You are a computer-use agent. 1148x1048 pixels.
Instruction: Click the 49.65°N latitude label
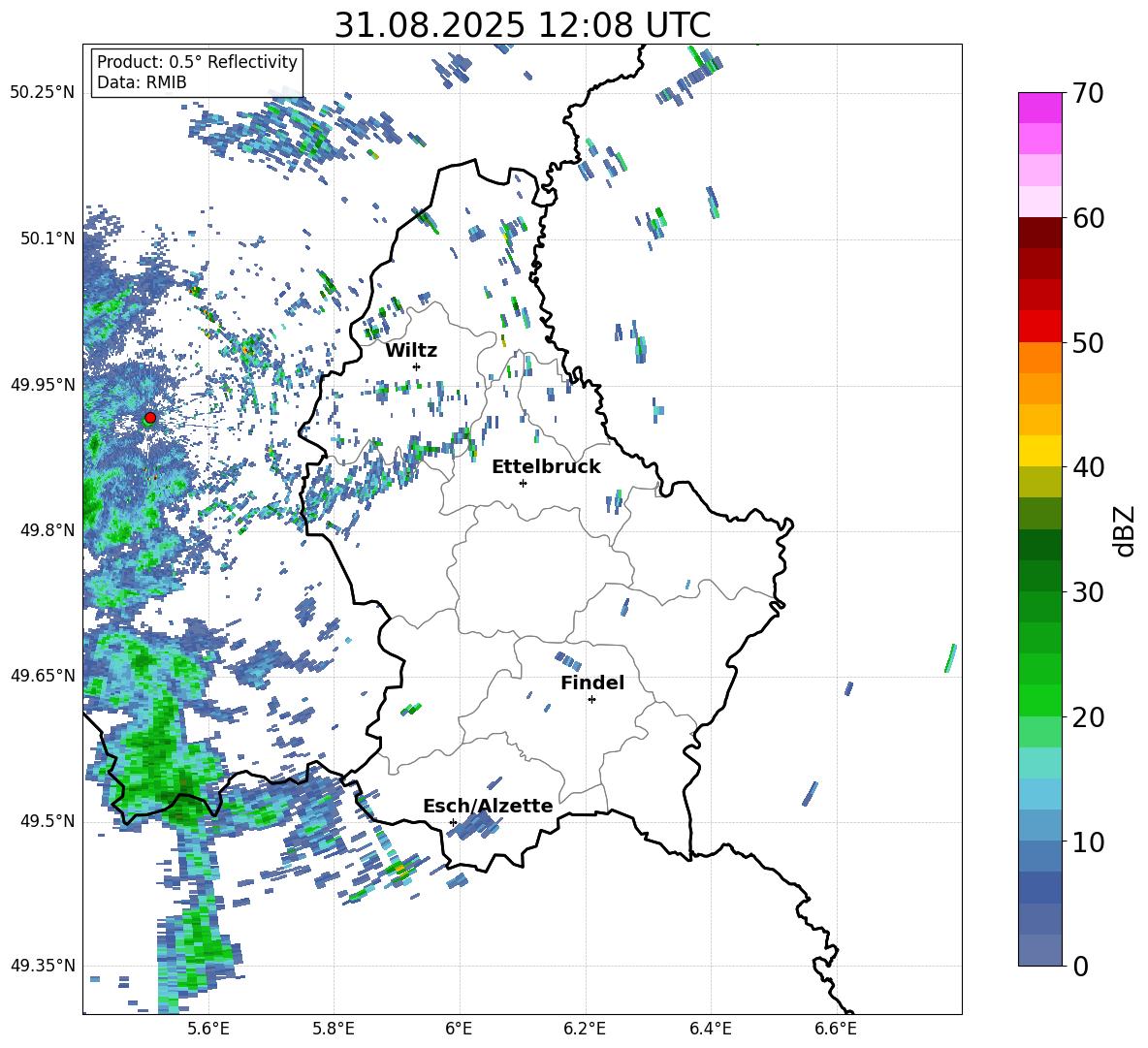click(43, 675)
